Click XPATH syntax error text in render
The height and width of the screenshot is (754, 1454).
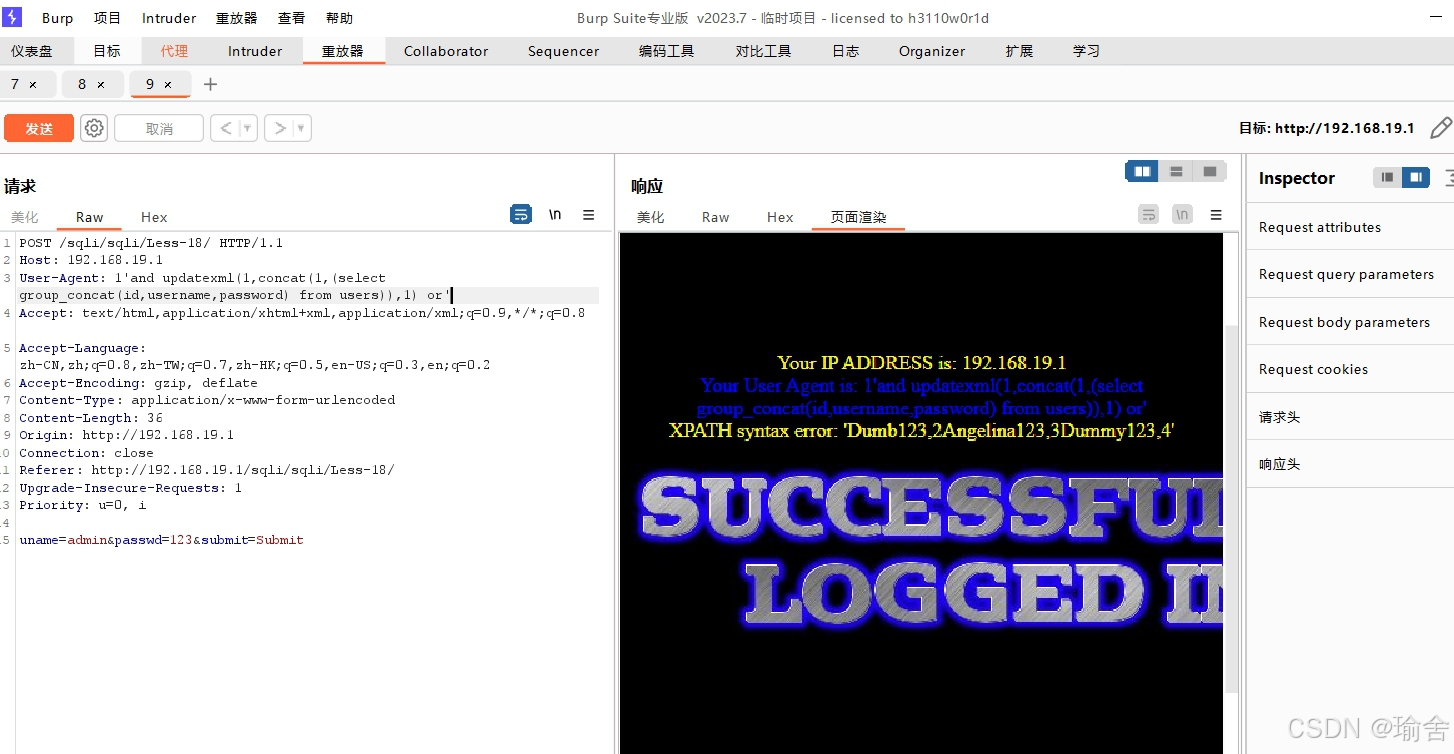click(921, 431)
